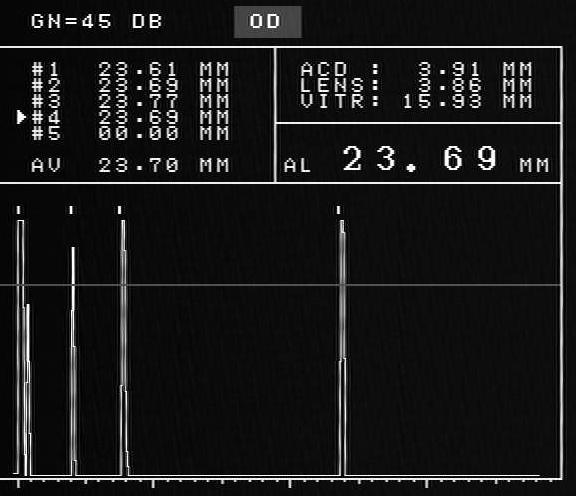Click the horizontal threshold line across the scan
The height and width of the screenshot is (496, 576).
[x=281, y=285]
